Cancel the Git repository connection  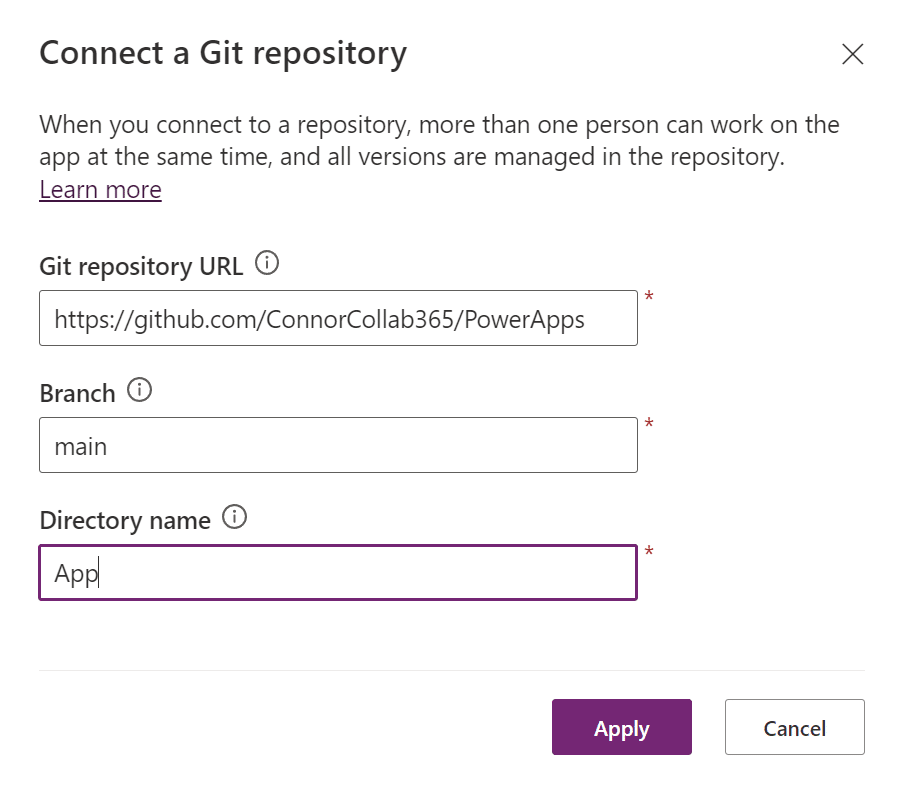(x=794, y=728)
